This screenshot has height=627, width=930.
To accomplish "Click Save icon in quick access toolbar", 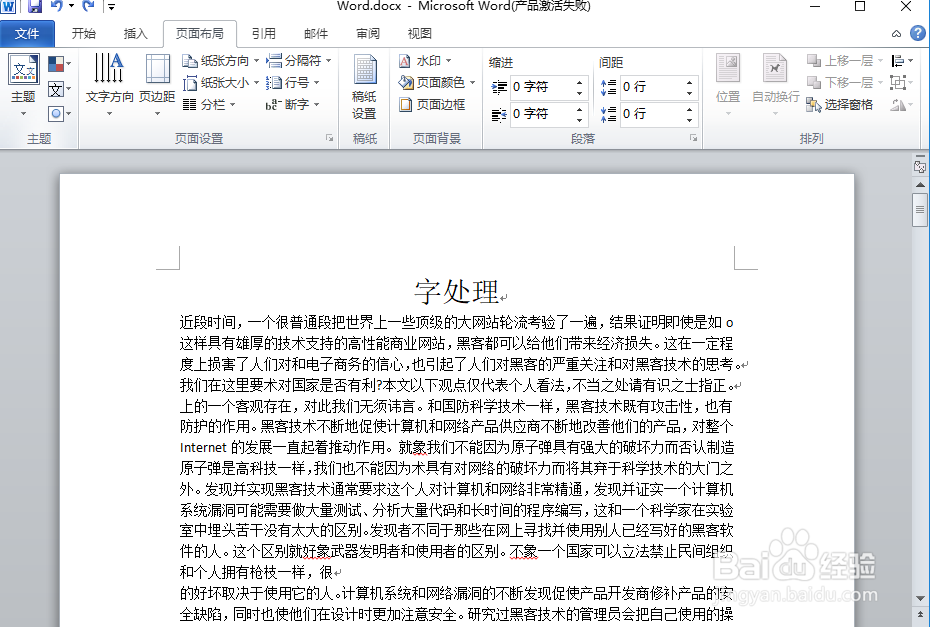I will pyautogui.click(x=35, y=7).
